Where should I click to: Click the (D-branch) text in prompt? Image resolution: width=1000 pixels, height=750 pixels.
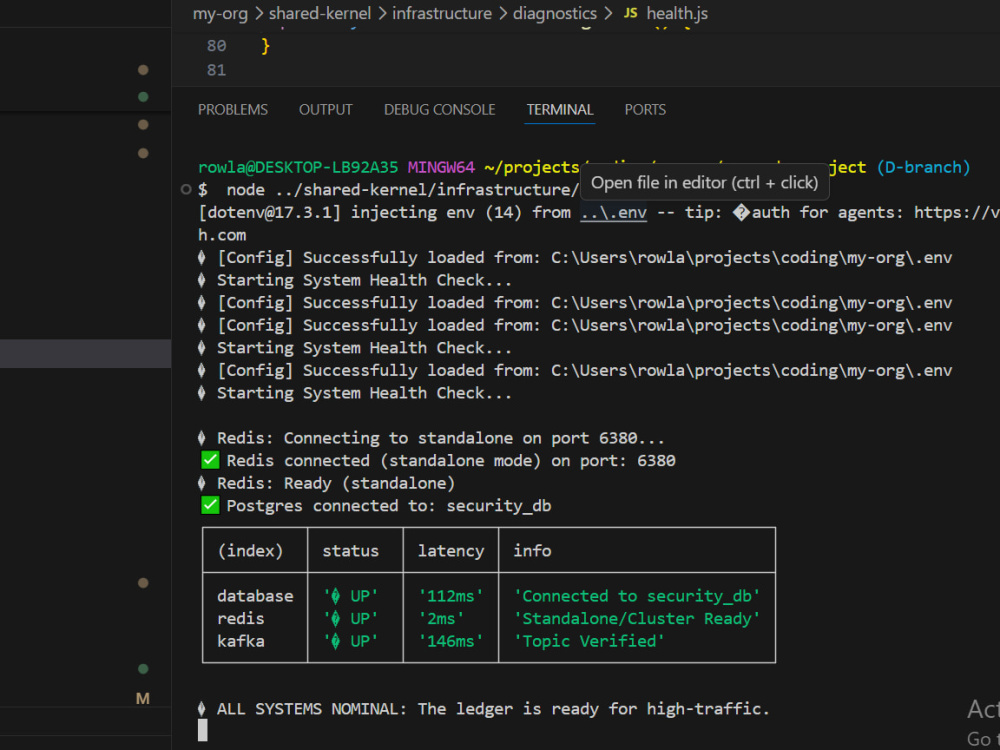coord(923,167)
